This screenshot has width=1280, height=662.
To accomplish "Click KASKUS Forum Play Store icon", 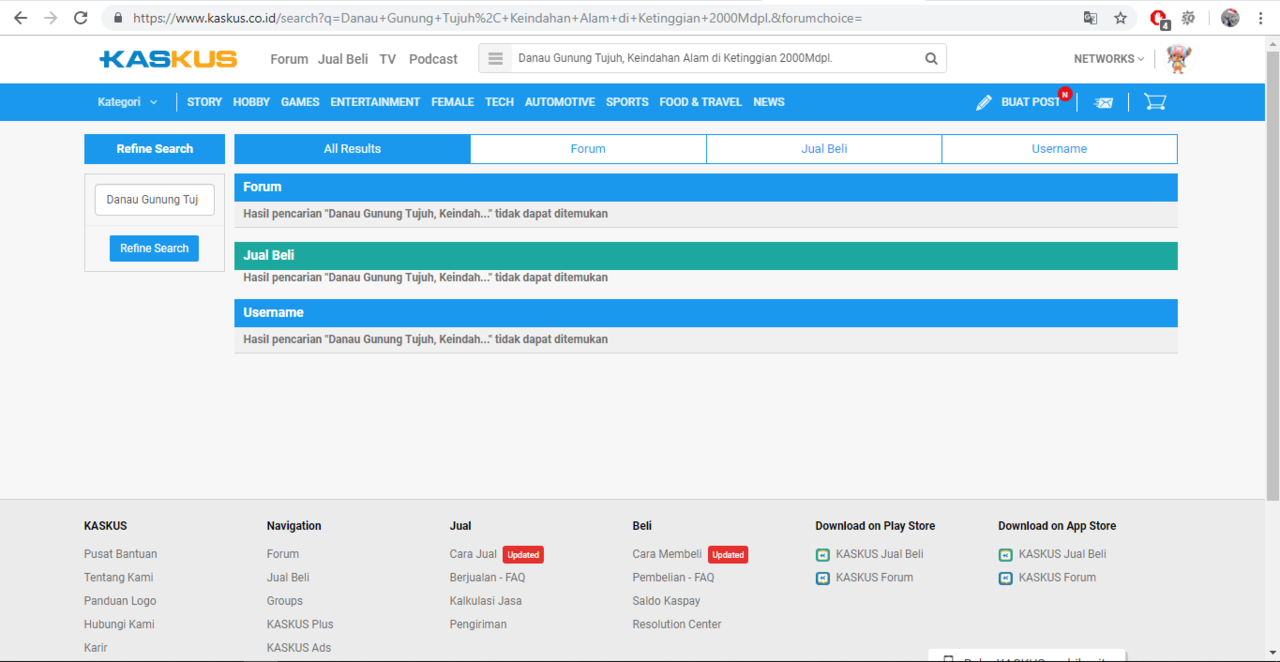I will 823,578.
